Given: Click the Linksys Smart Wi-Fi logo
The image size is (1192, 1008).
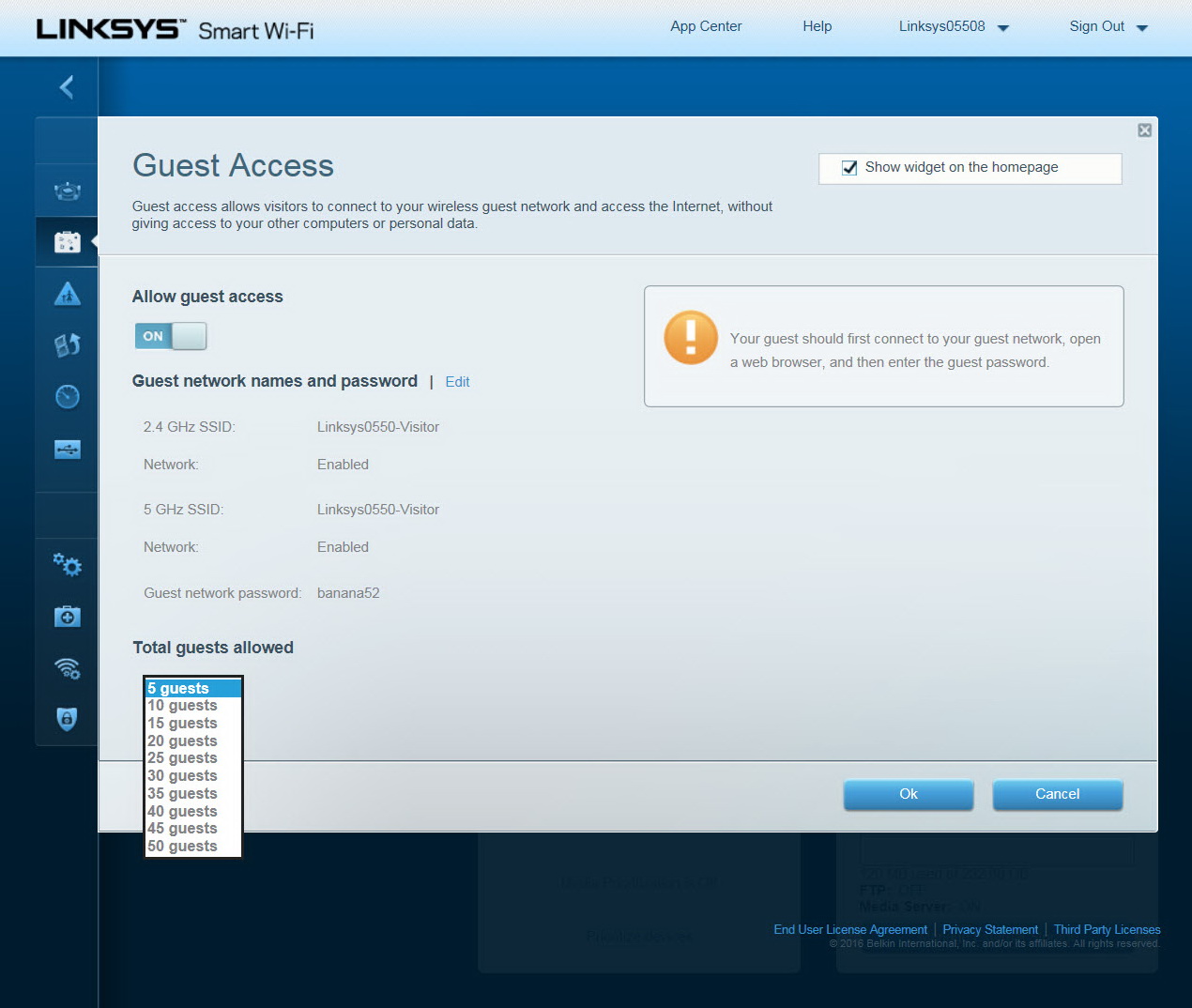Looking at the screenshot, I should click(x=176, y=29).
